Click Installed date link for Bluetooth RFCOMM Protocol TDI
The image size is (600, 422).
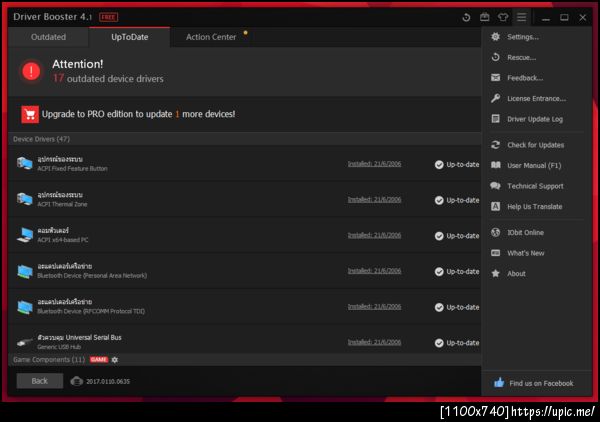[x=374, y=306]
